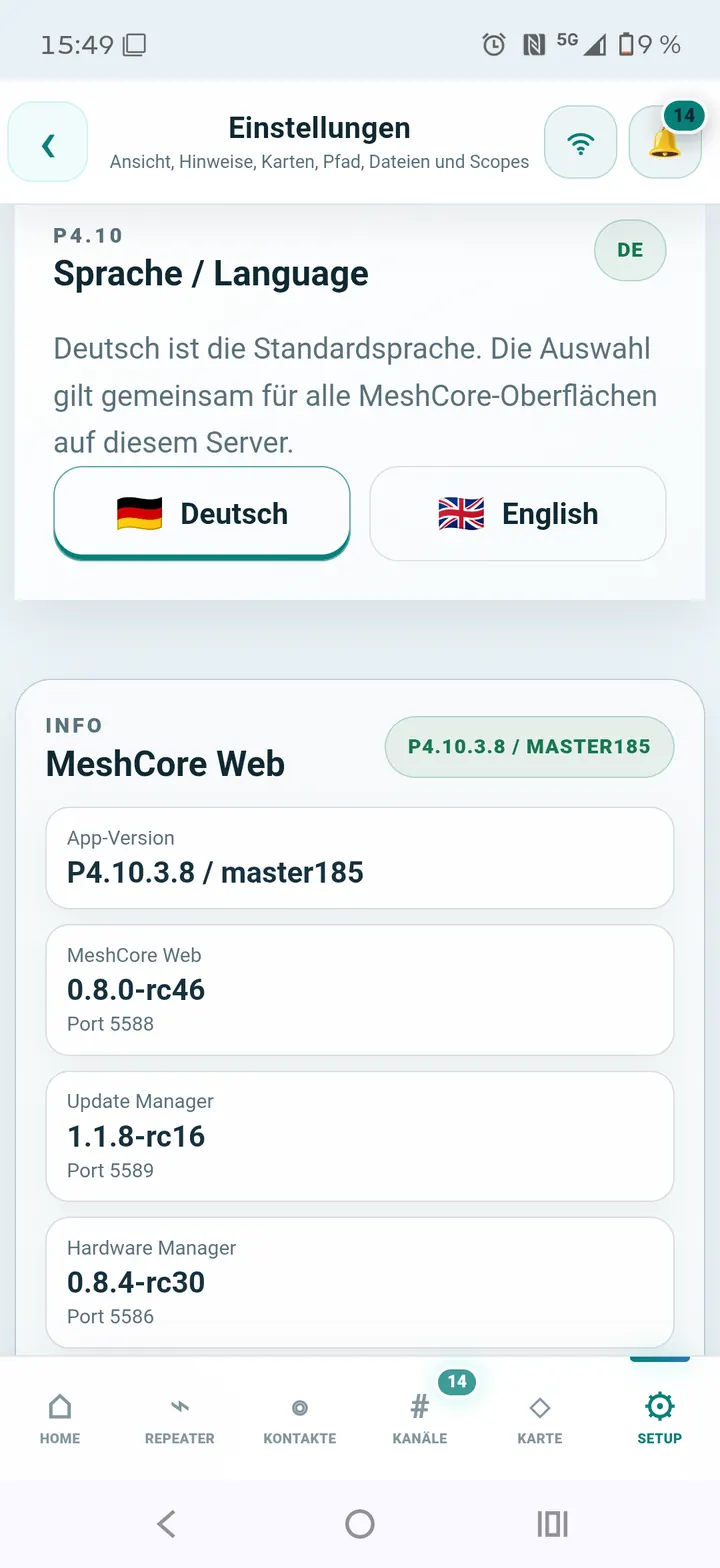
Task: Tap the Android back navigation button
Action: click(x=167, y=1524)
